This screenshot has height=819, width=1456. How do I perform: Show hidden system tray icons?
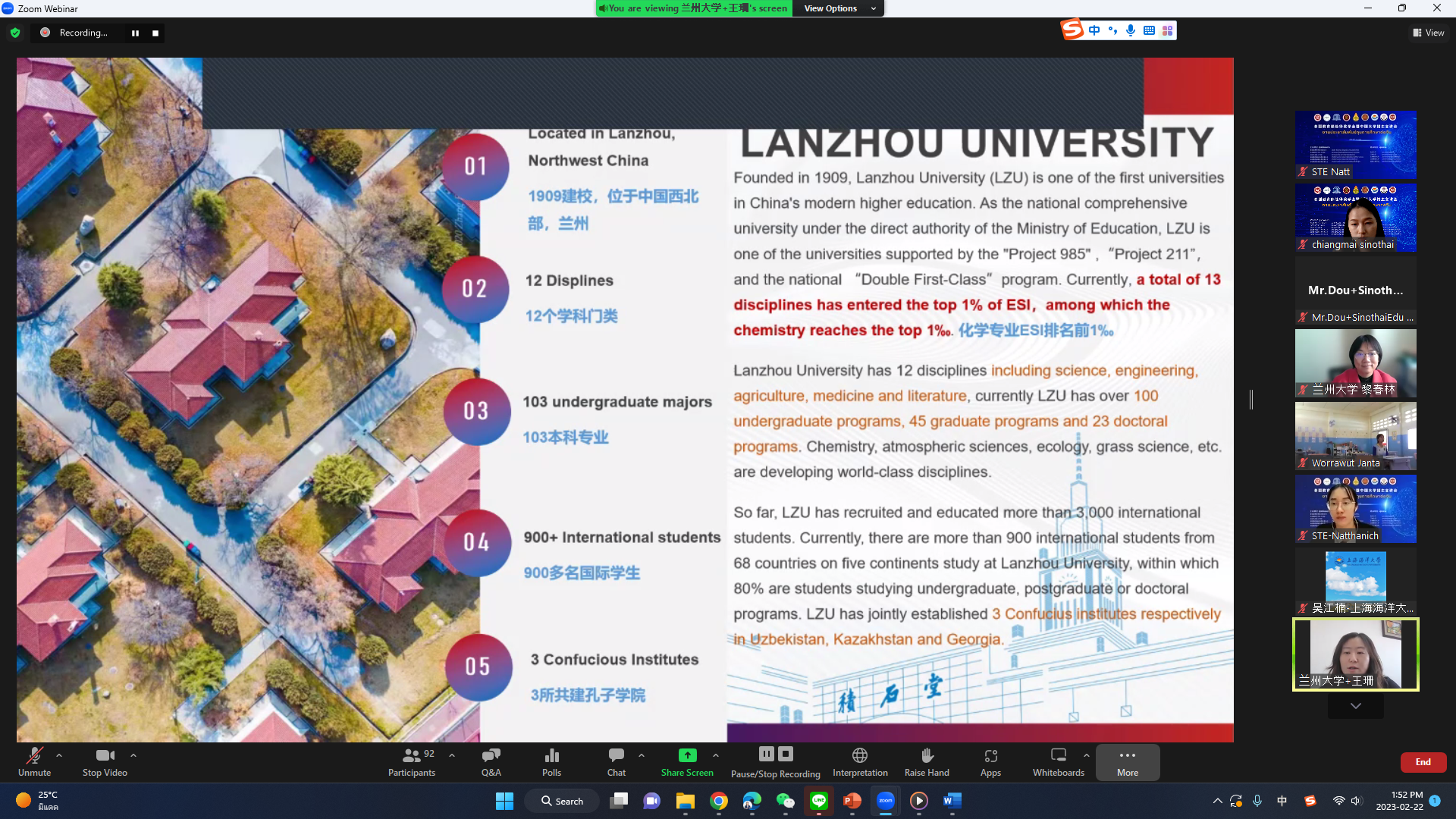(x=1217, y=801)
